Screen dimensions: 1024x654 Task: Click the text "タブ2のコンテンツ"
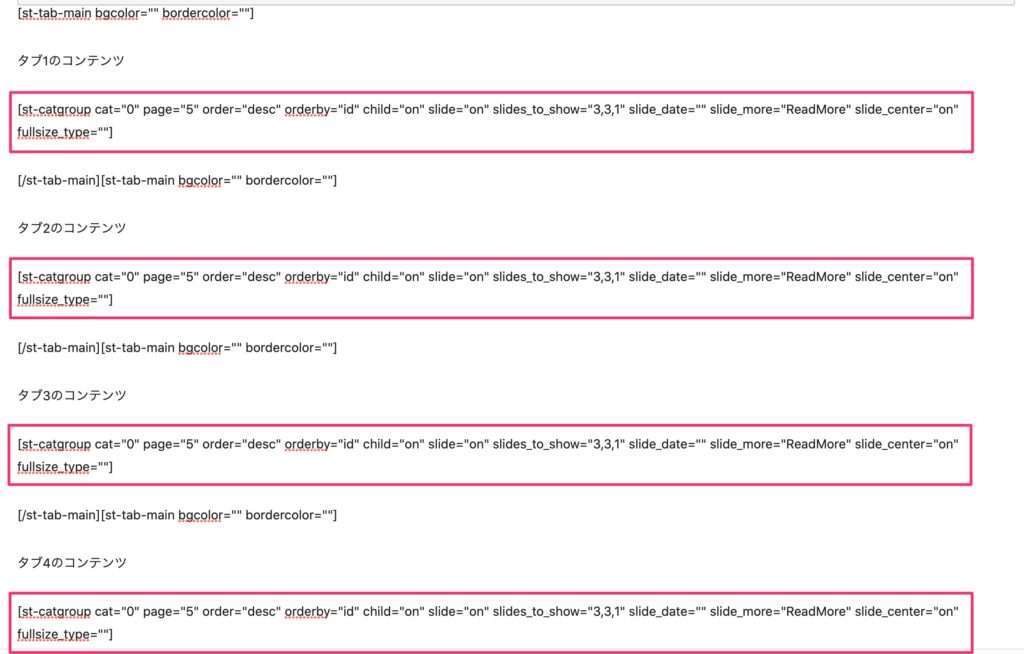point(71,228)
